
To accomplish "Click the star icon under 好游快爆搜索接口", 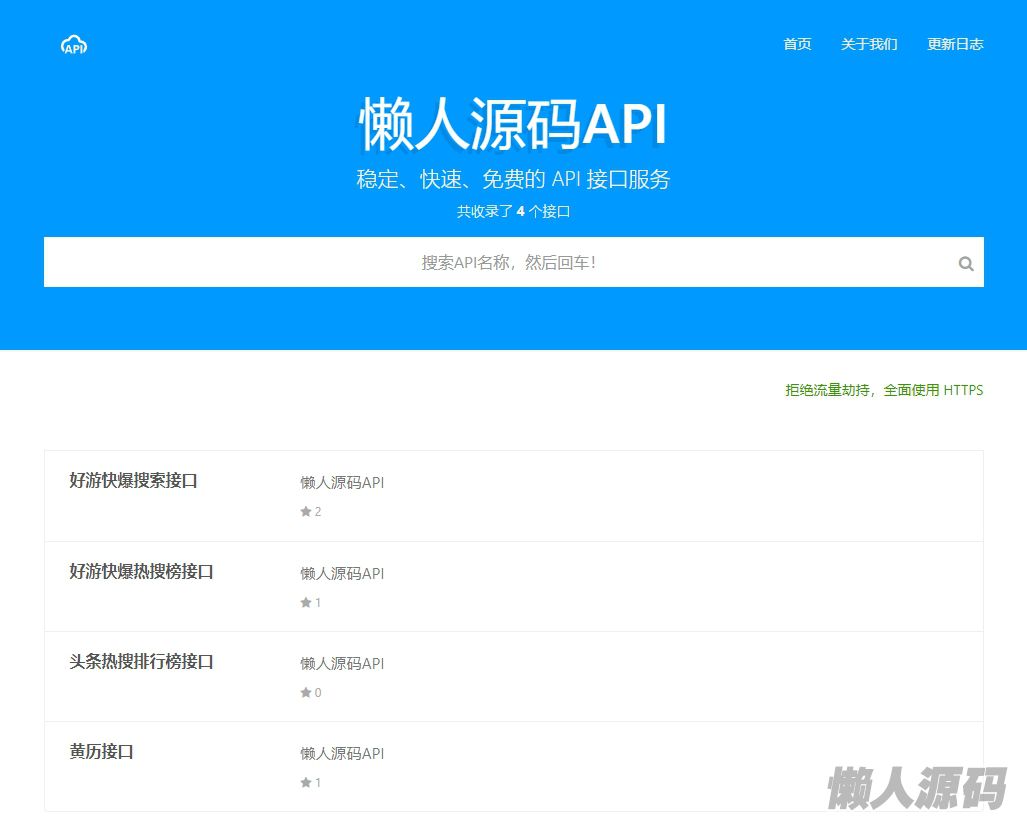I will [306, 512].
